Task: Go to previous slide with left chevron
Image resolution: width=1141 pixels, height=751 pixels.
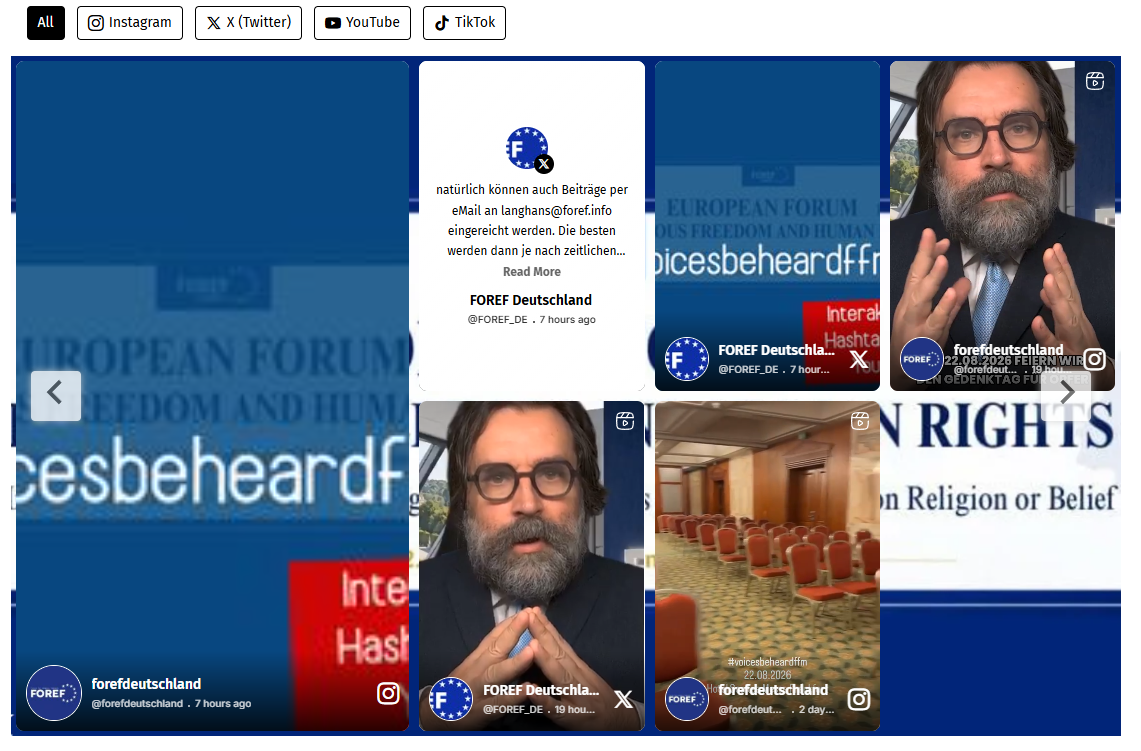Action: pyautogui.click(x=56, y=396)
